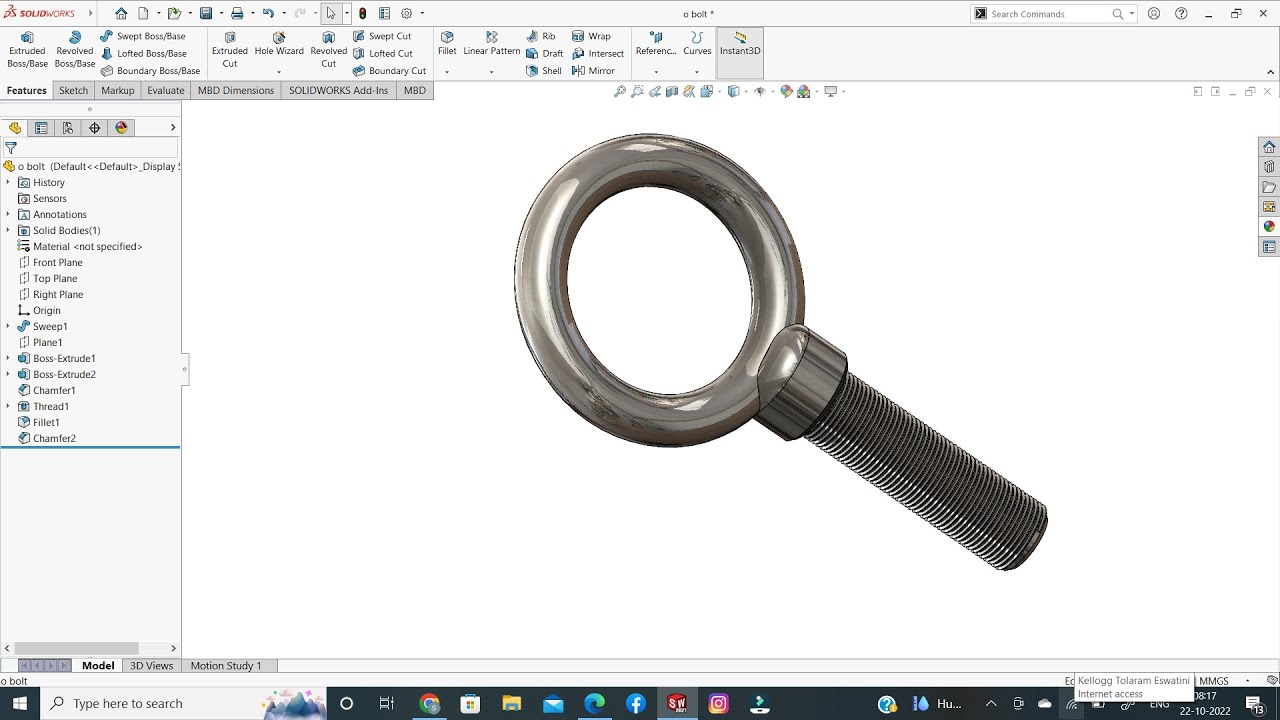Viewport: 1280px width, 720px height.
Task: Open the Hole Wizard dropdown arrow
Action: click(279, 72)
